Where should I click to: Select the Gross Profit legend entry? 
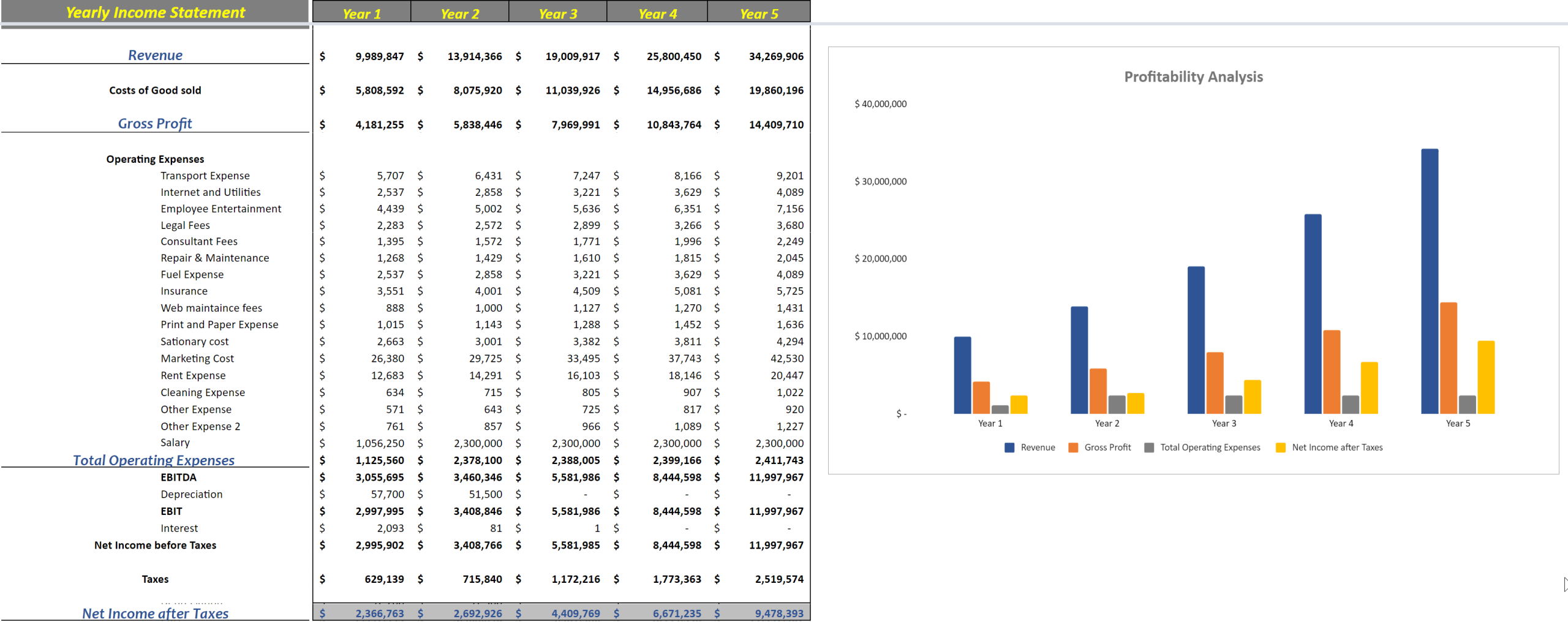coord(1107,447)
